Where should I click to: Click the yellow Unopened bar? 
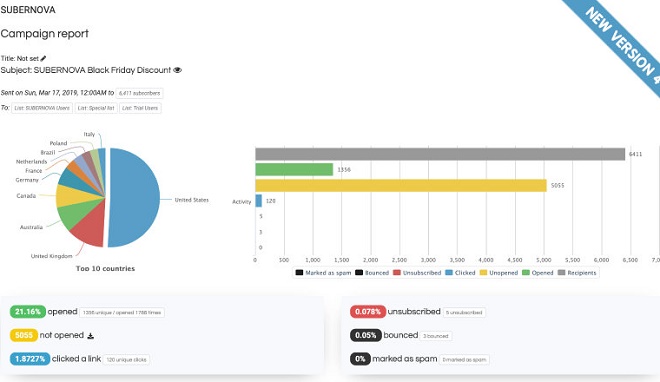(401, 186)
